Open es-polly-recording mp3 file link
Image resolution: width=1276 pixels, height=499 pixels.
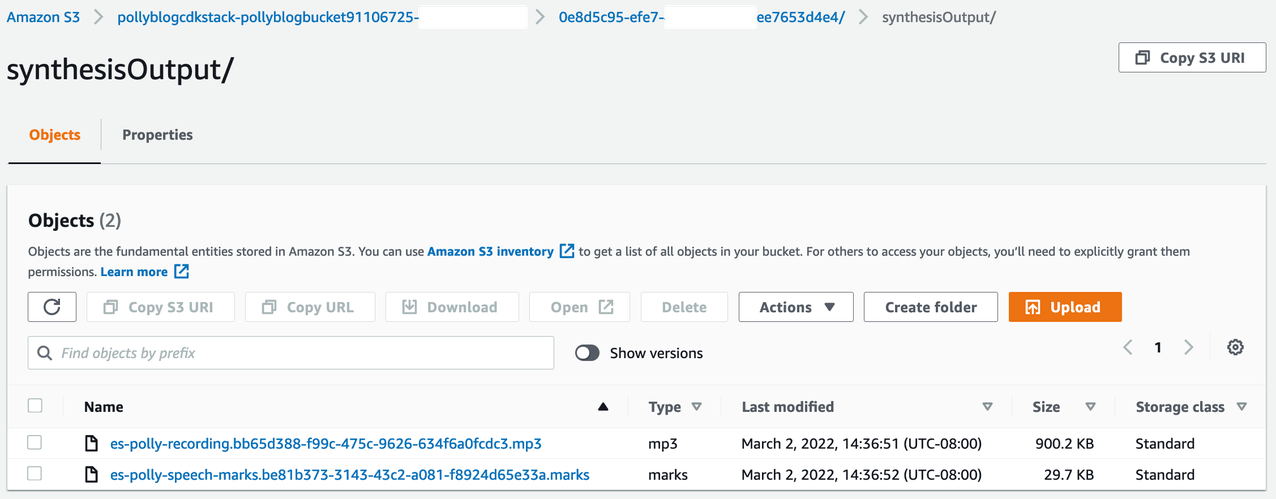point(326,443)
